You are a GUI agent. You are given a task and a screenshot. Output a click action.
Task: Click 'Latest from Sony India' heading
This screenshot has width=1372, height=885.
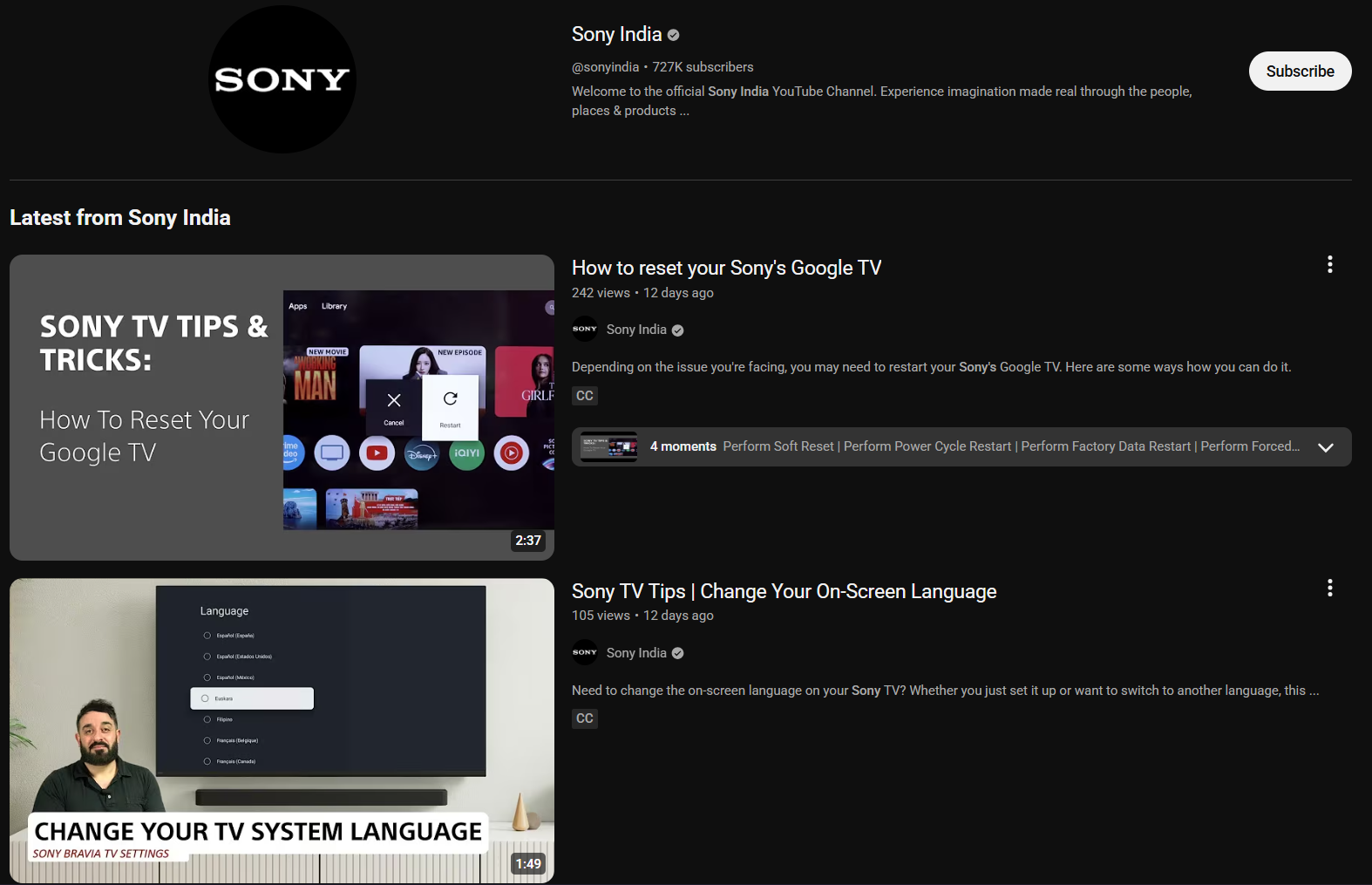tap(120, 217)
